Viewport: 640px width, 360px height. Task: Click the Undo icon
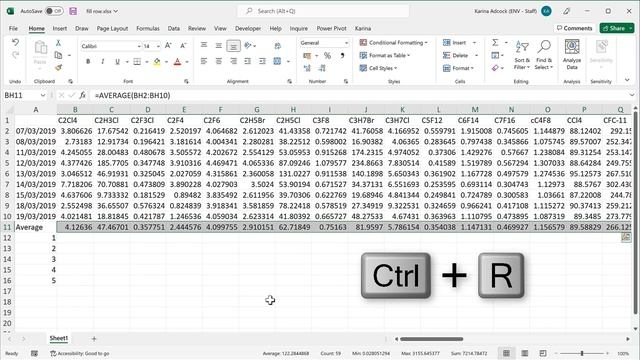click(x=15, y=42)
